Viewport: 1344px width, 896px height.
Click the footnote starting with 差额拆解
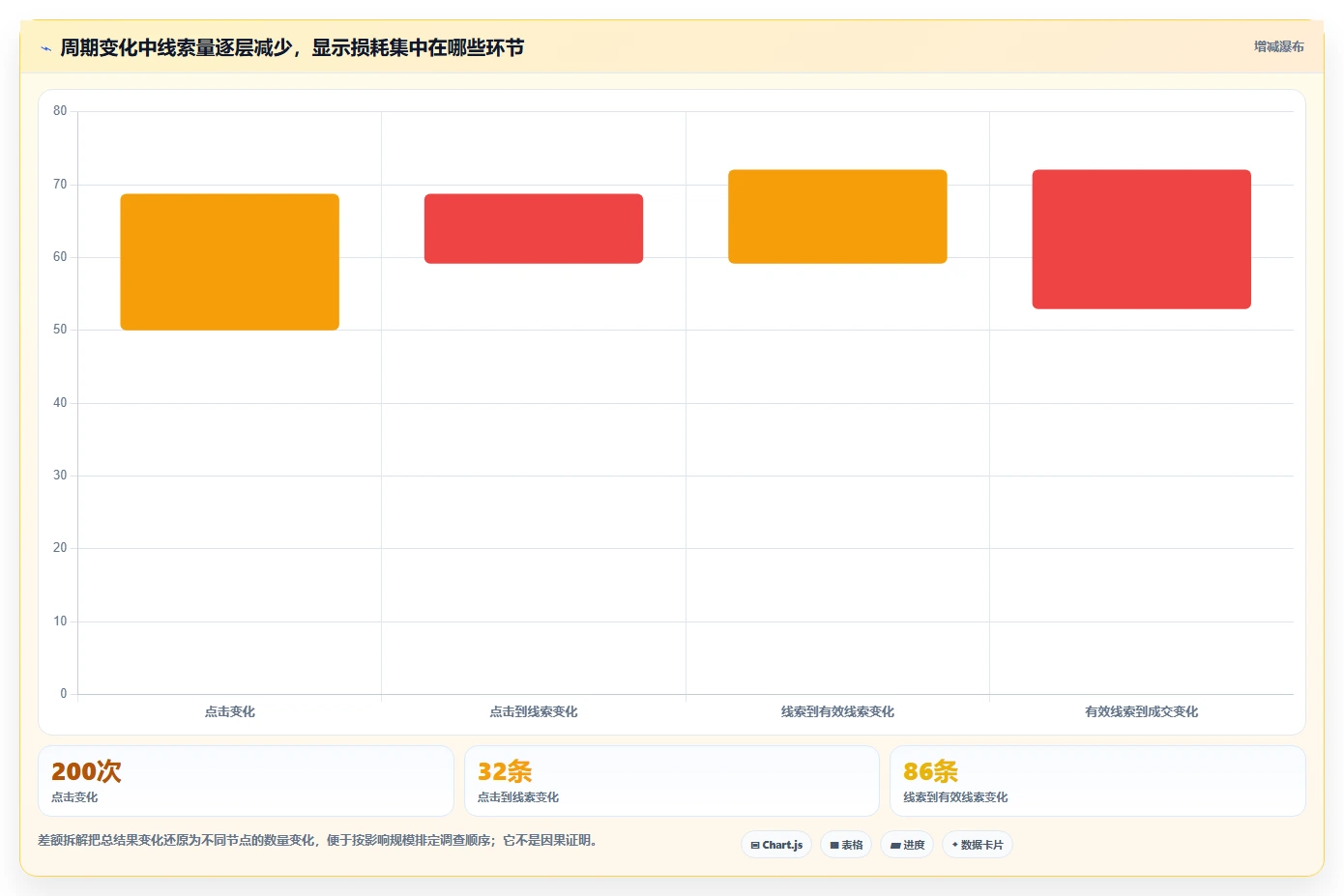point(317,840)
